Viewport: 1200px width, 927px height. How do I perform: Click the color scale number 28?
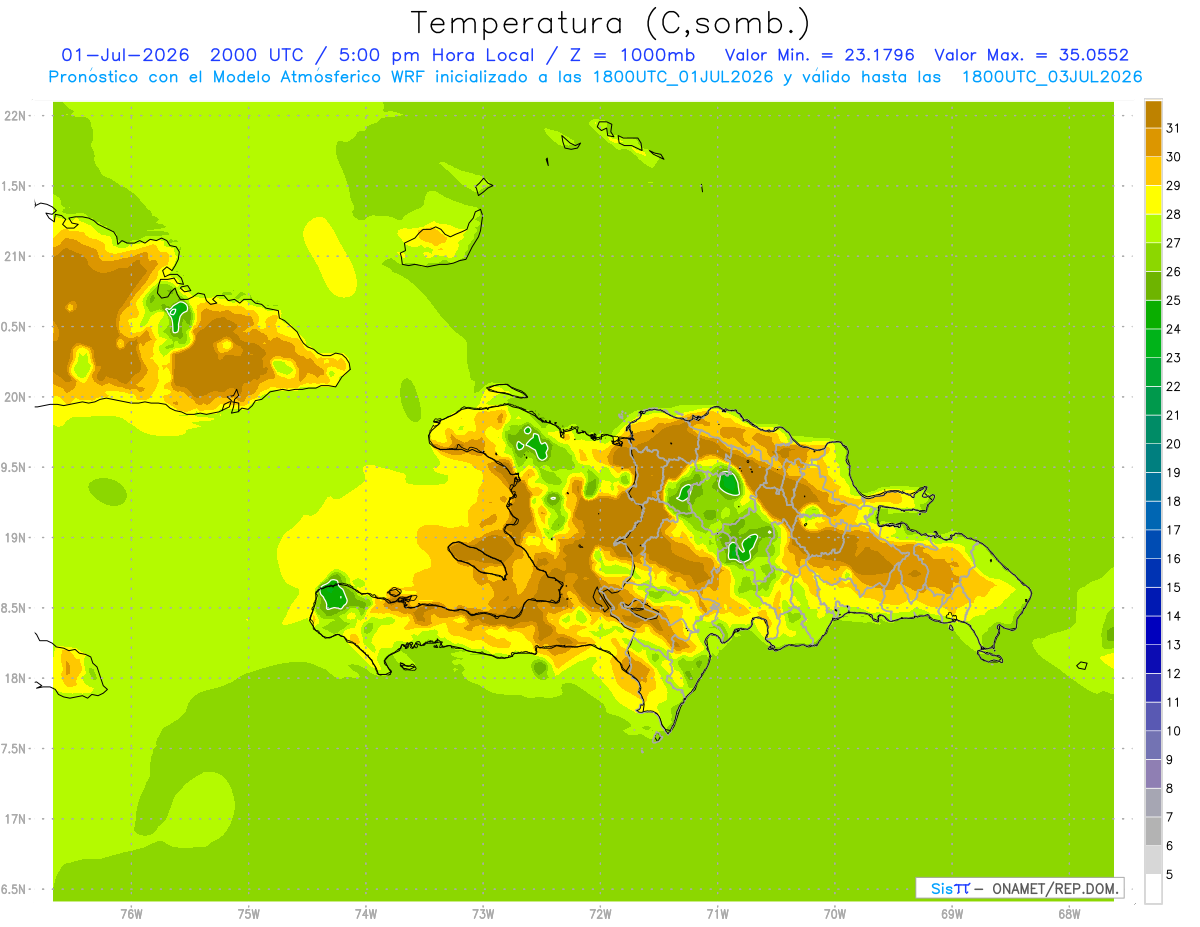tap(1174, 214)
